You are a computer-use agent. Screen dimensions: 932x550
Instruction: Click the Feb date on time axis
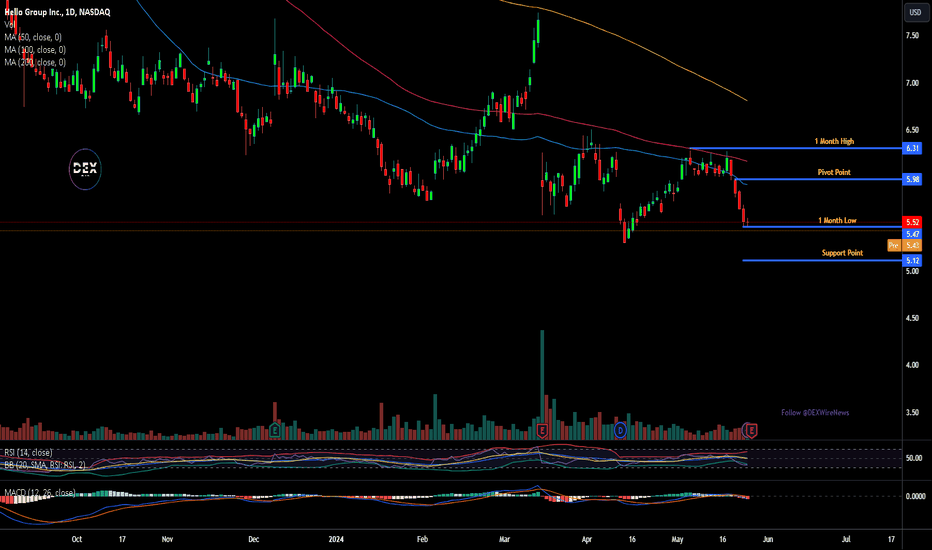[422, 539]
